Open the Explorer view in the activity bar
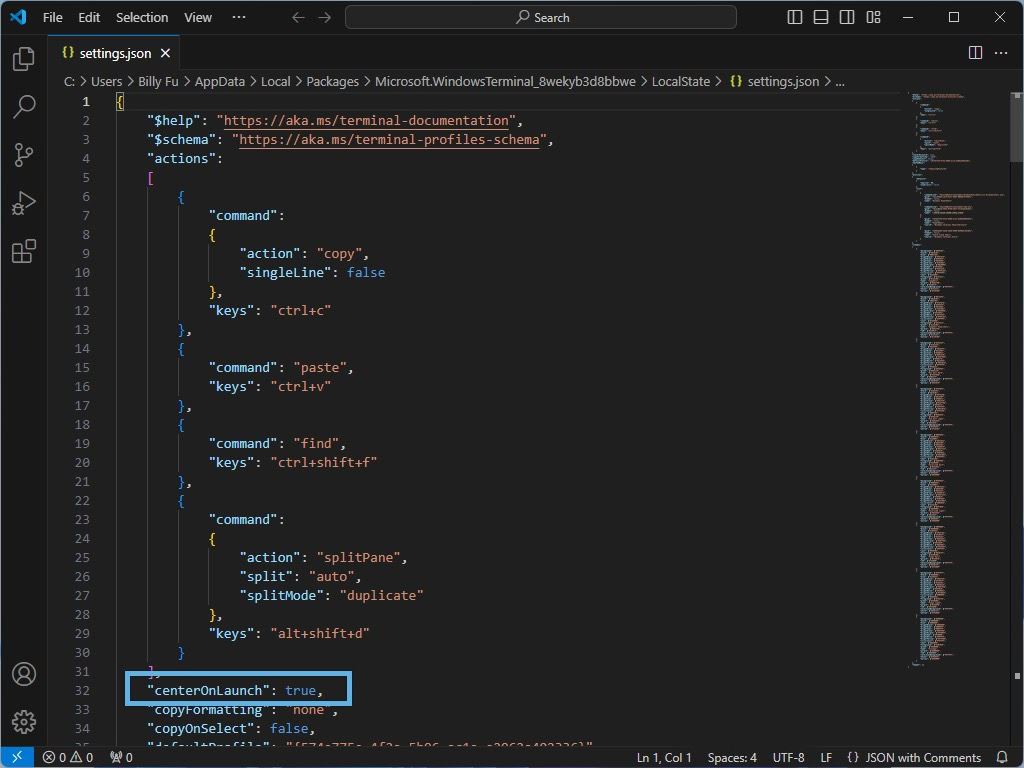Screen dimensions: 1024x768 [x=22, y=59]
